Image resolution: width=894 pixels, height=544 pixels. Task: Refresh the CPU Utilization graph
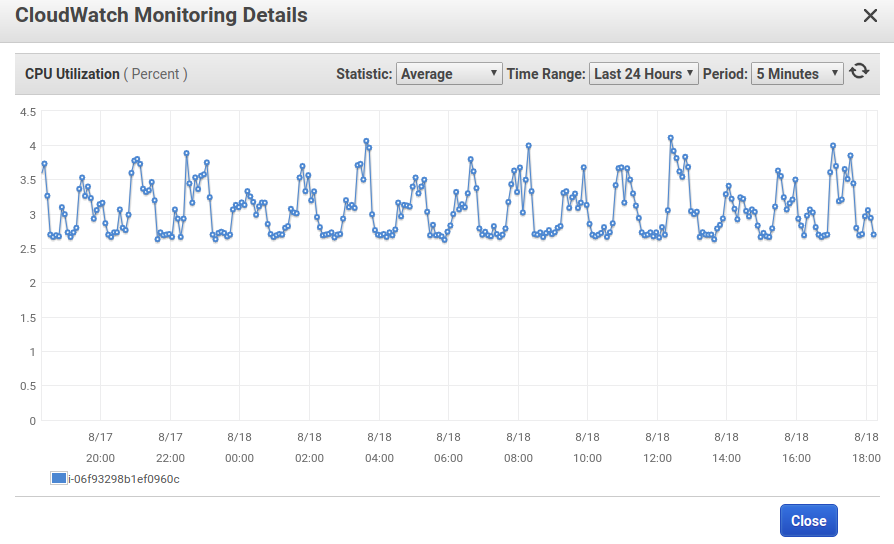pyautogui.click(x=859, y=72)
